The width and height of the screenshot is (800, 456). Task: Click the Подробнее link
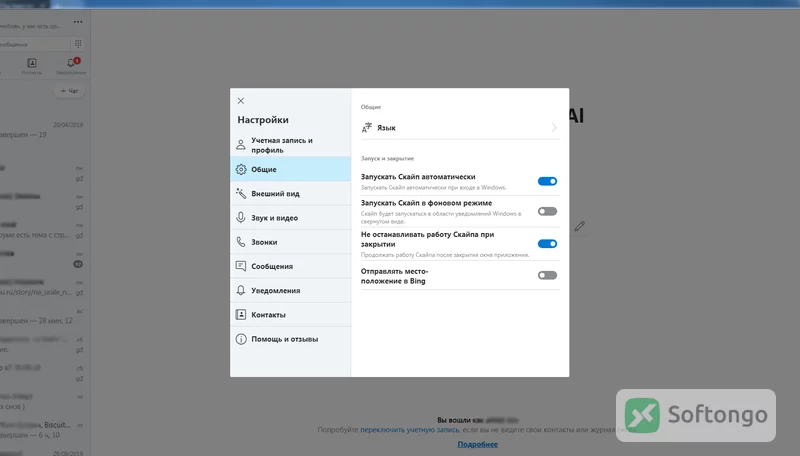(478, 444)
